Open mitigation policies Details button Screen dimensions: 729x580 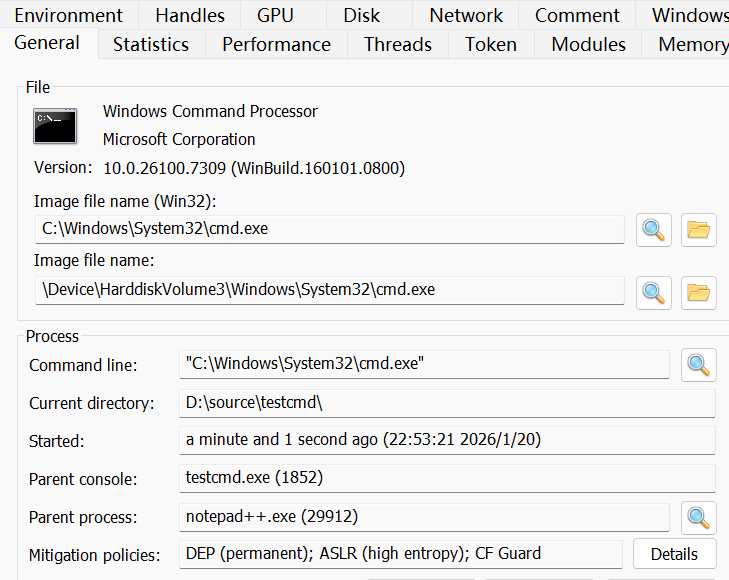tap(674, 554)
